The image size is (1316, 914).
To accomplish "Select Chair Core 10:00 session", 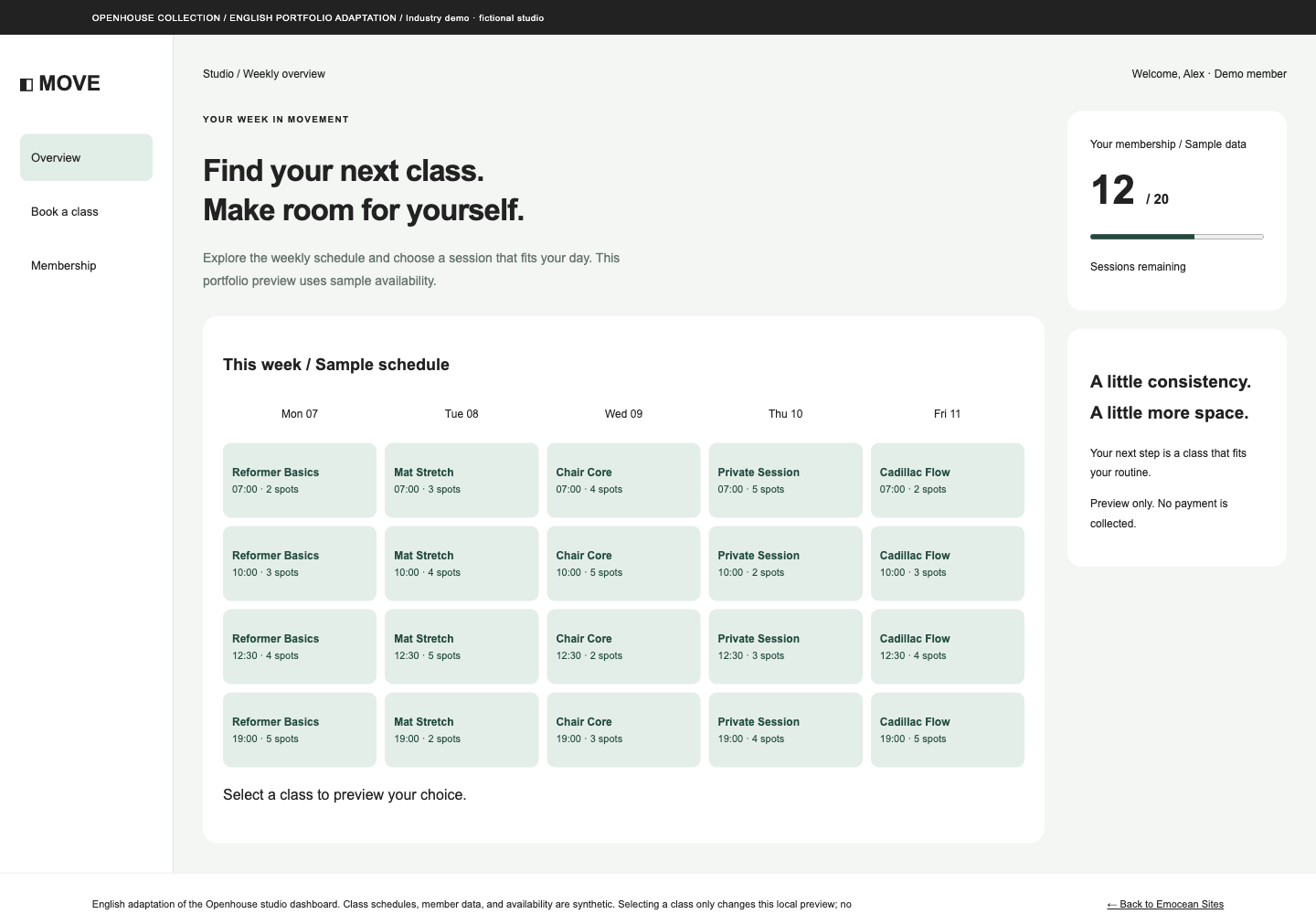I will (623, 564).
